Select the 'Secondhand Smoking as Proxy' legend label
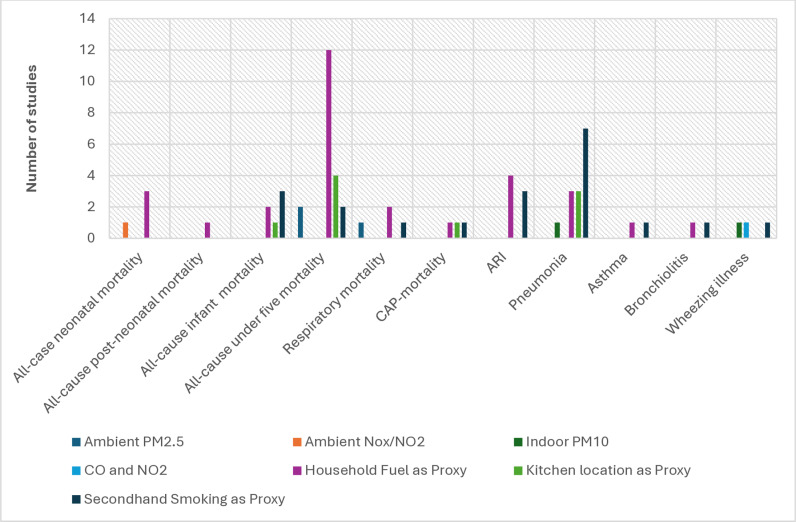 click(x=184, y=499)
